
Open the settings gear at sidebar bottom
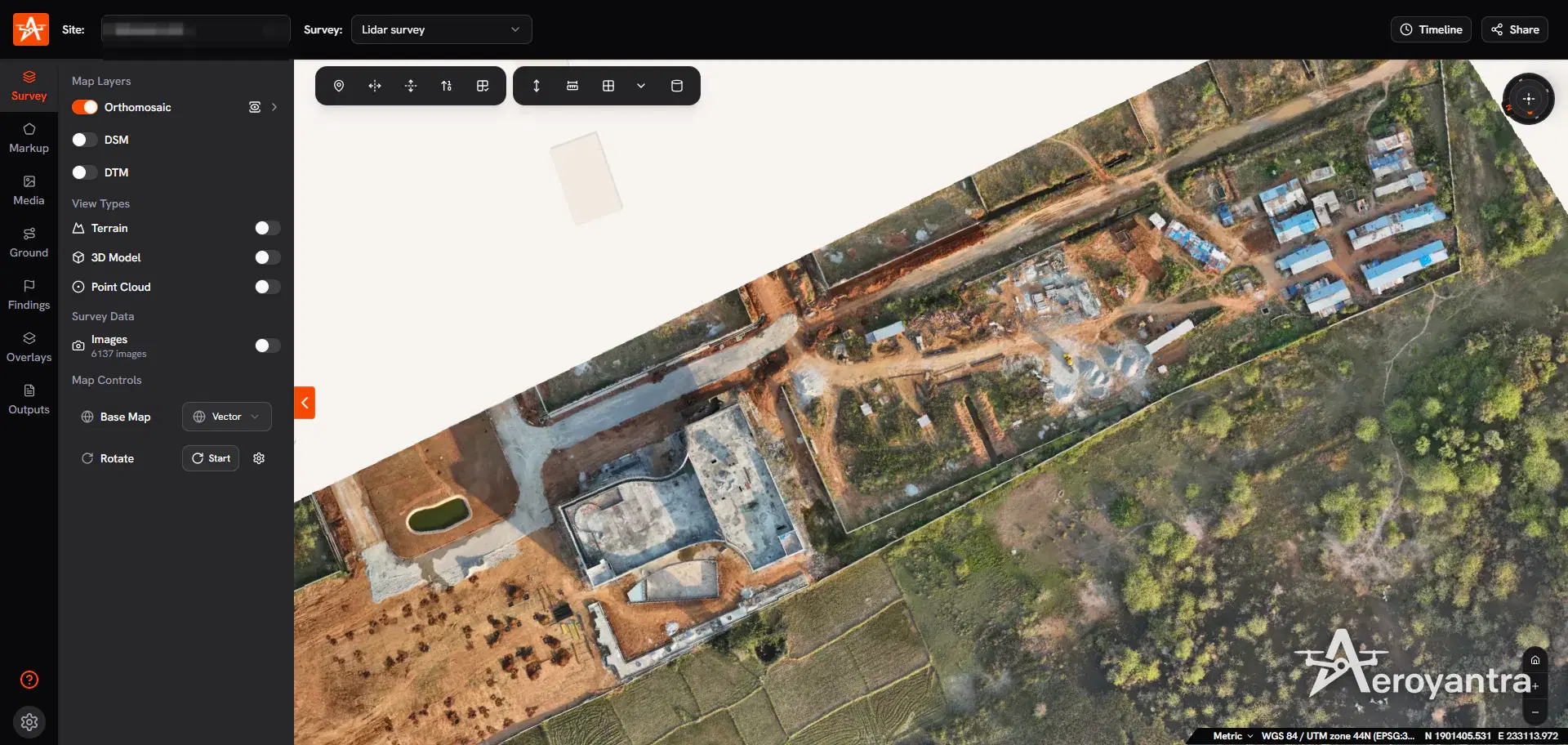click(x=29, y=722)
